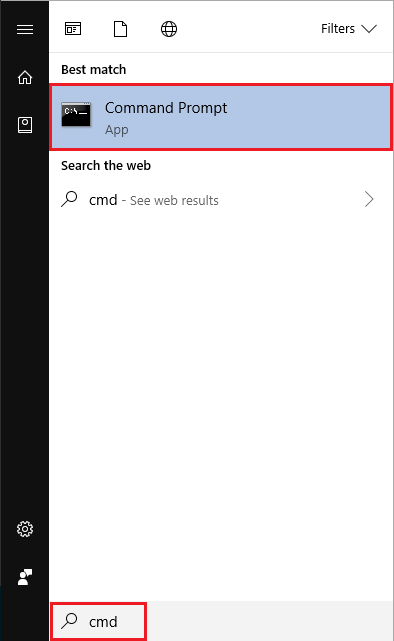Expand Filters using the chevron arrow
The image size is (394, 641).
point(369,29)
